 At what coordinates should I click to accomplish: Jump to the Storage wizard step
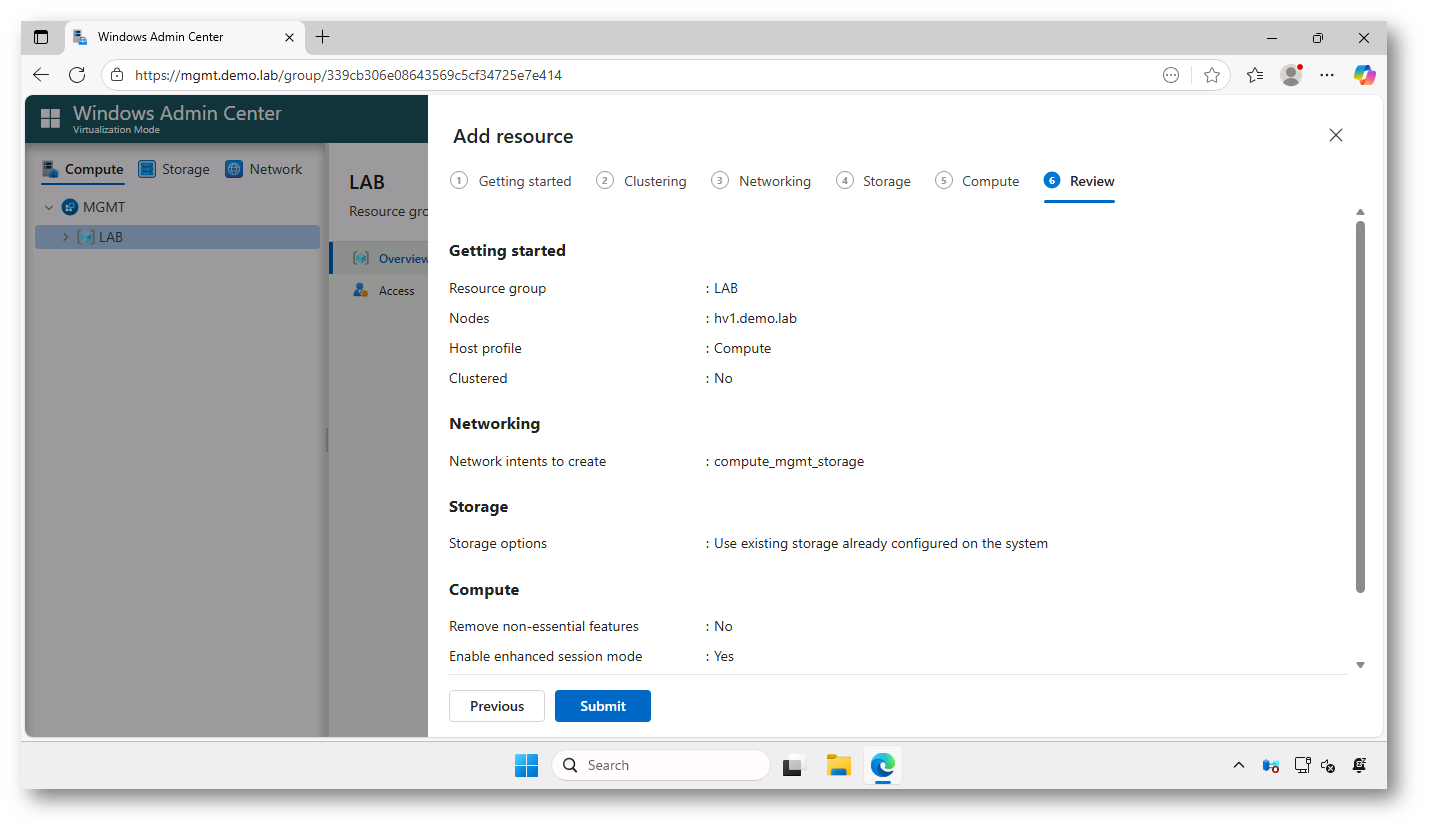[873, 181]
